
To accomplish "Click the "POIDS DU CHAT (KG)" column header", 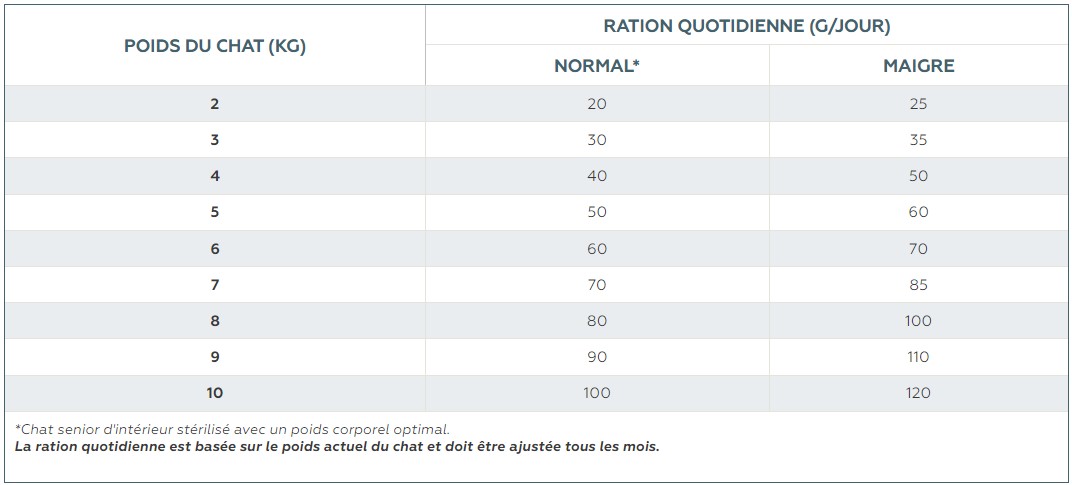I will (215, 47).
